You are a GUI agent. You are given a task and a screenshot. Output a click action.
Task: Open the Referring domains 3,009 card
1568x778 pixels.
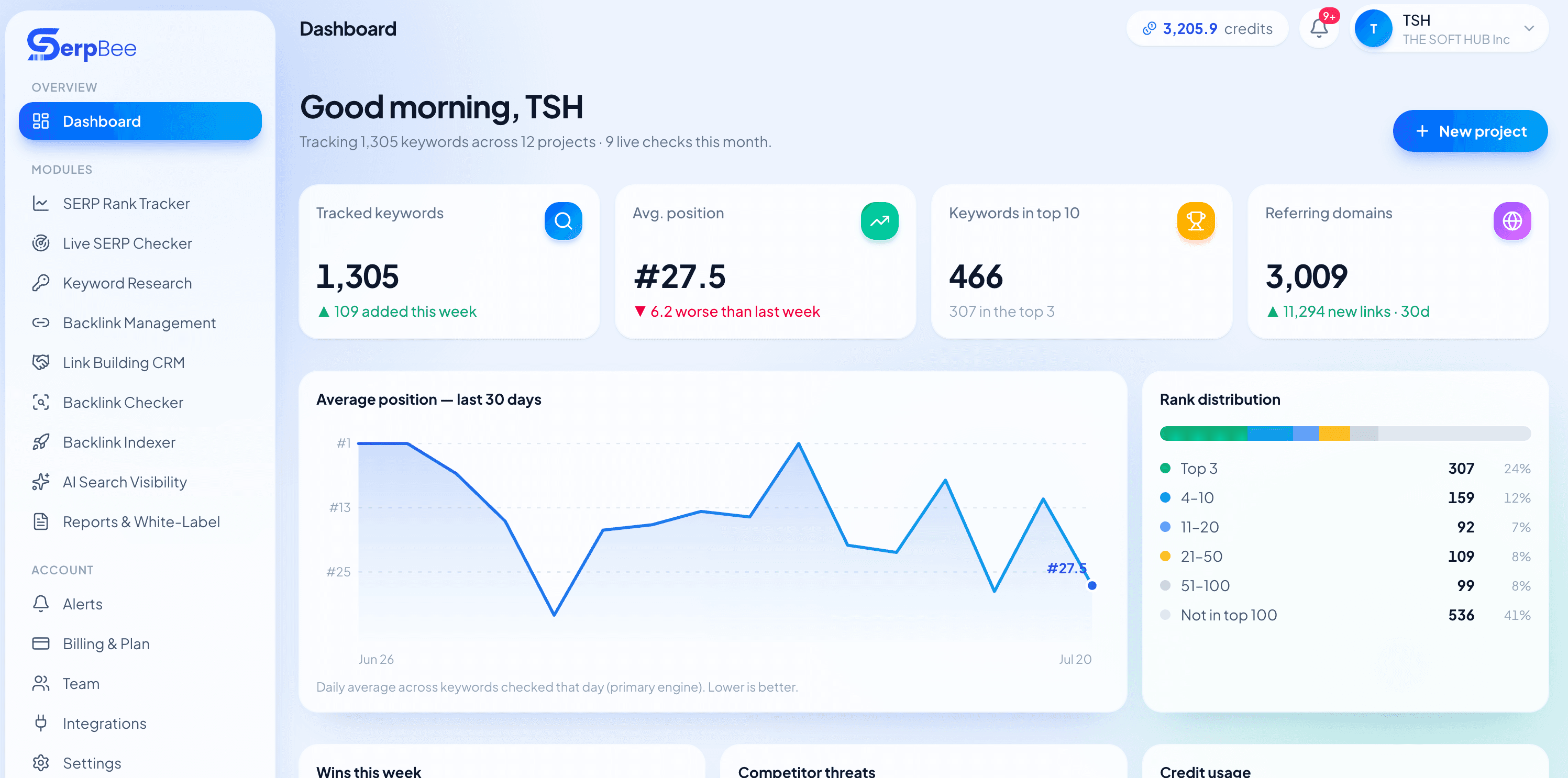[x=1398, y=262]
